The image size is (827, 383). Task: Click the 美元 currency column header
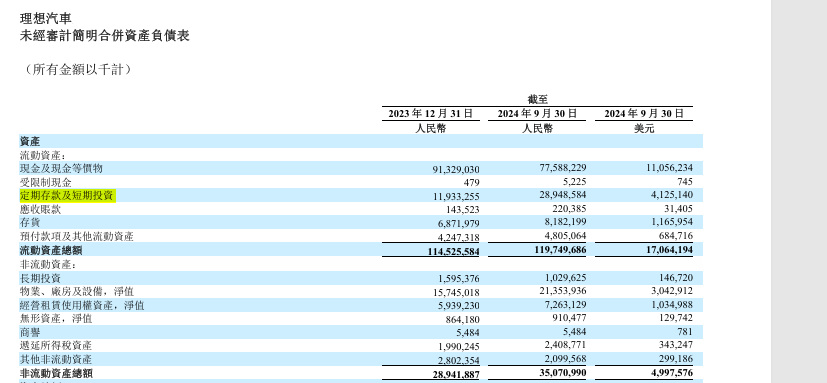click(x=644, y=128)
